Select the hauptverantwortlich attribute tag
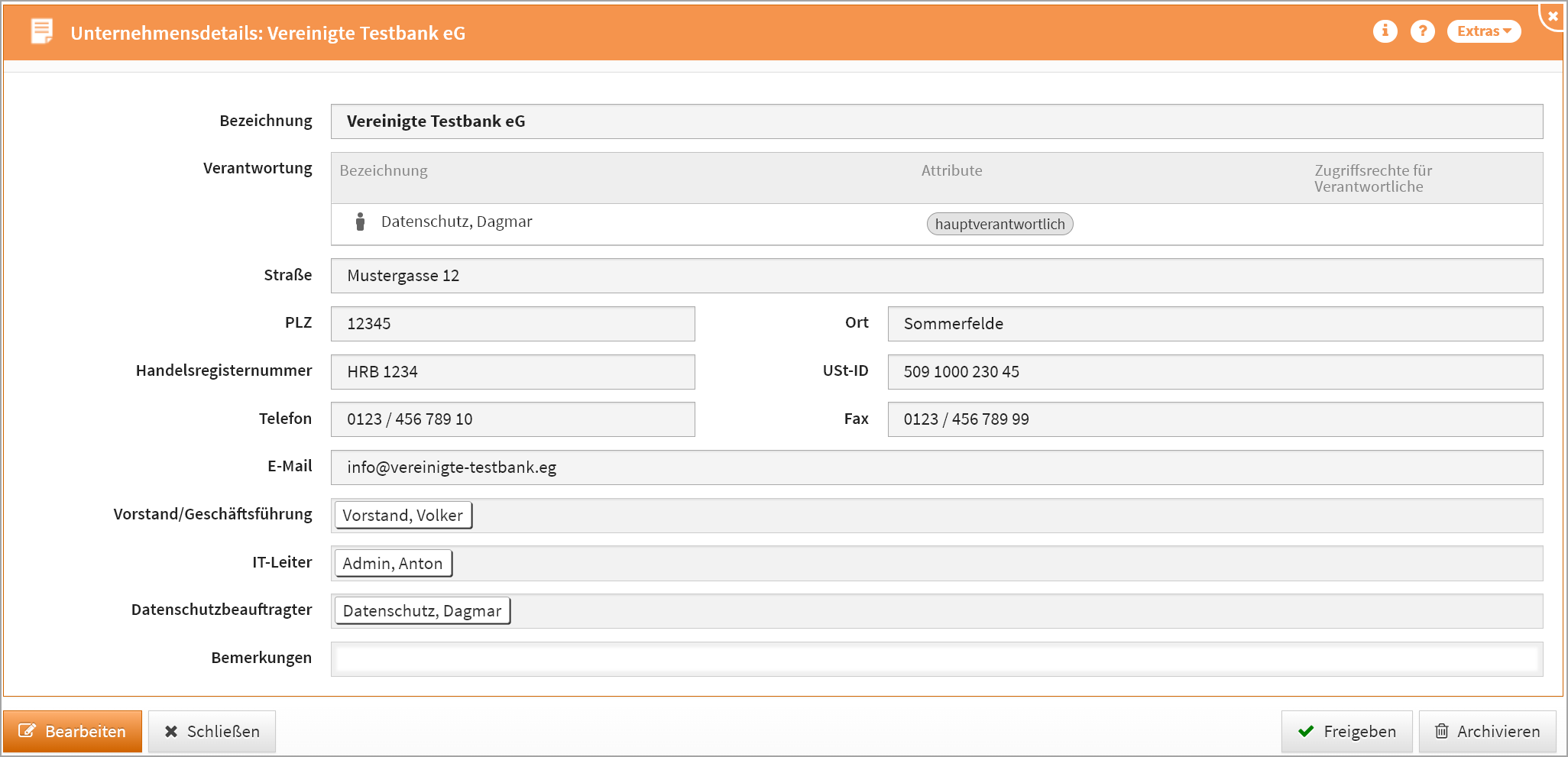The image size is (1568, 757). pos(999,224)
